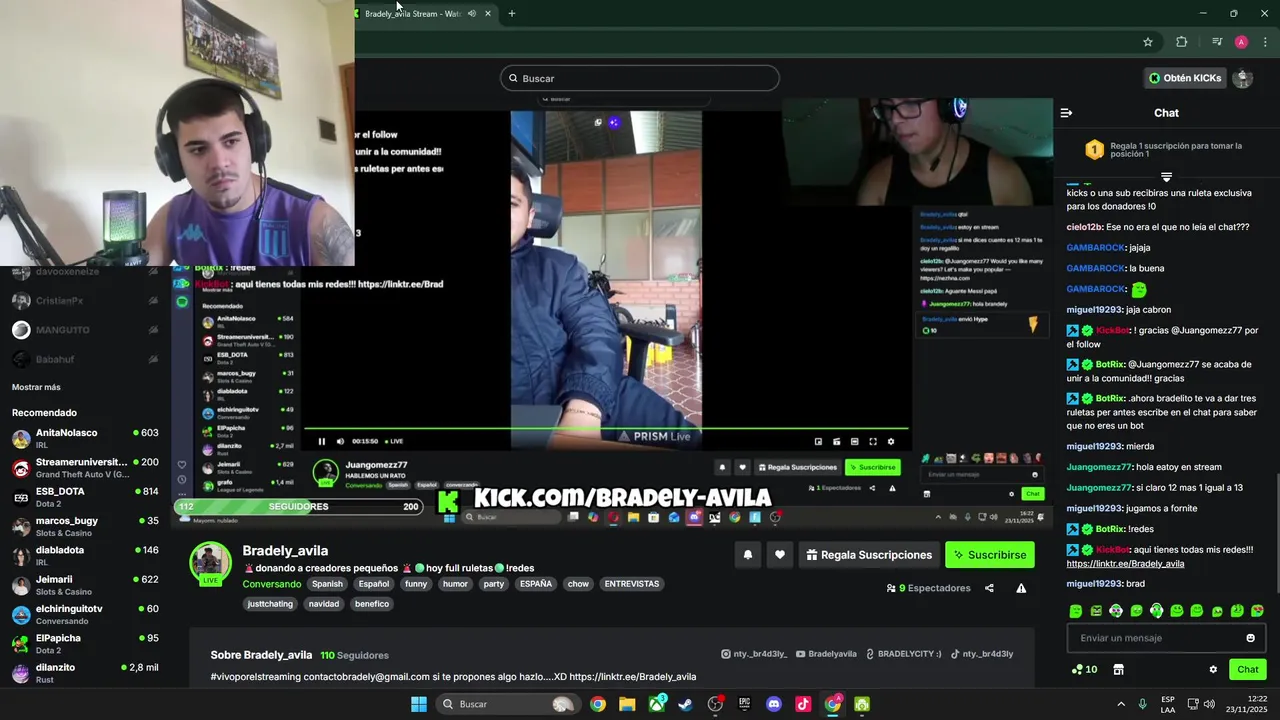Open the linktr.ee/Bradely_avila chat link
This screenshot has width=1280, height=720.
coord(1125,564)
